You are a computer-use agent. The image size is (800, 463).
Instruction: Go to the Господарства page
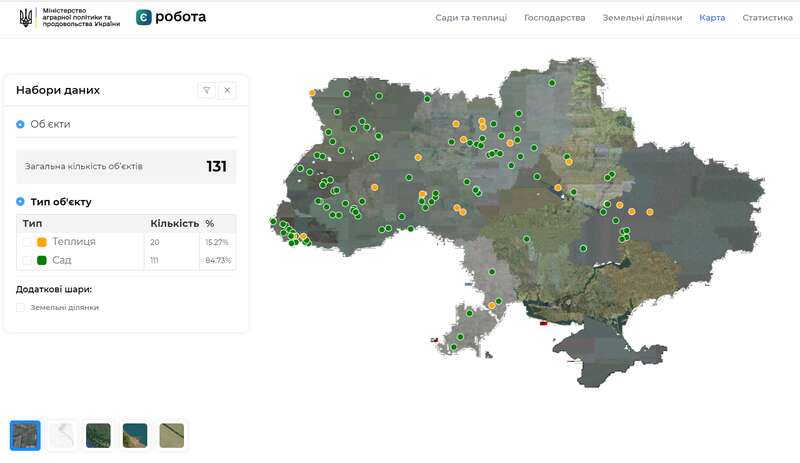[554, 18]
